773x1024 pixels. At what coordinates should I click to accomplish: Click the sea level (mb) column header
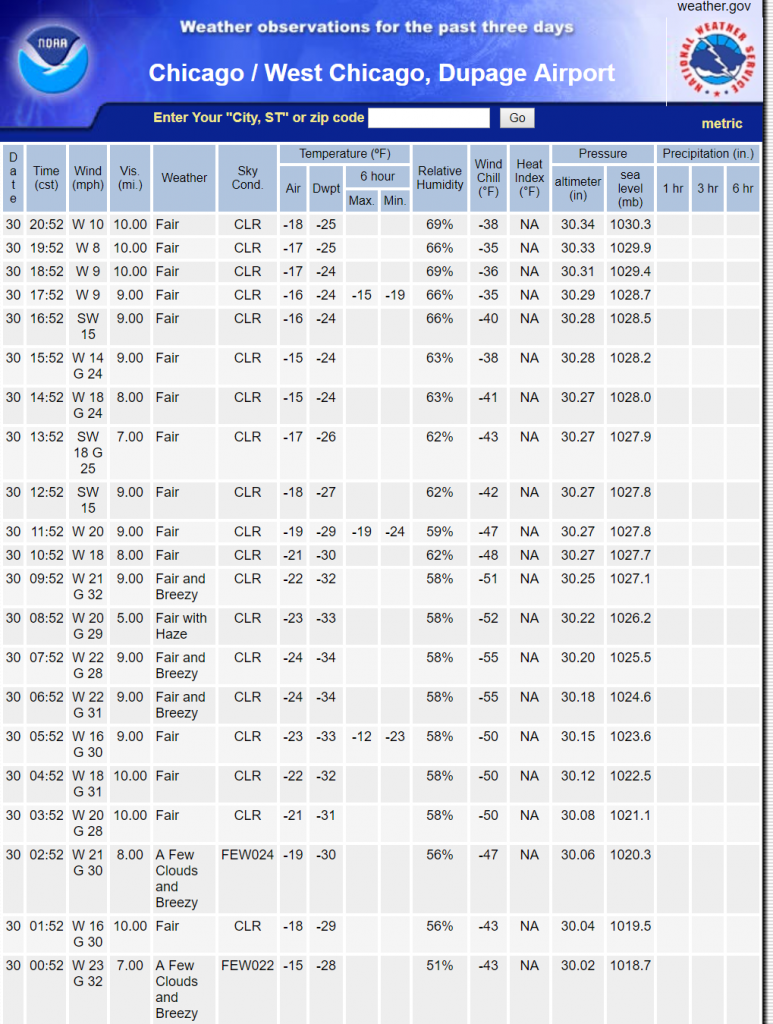coord(630,189)
